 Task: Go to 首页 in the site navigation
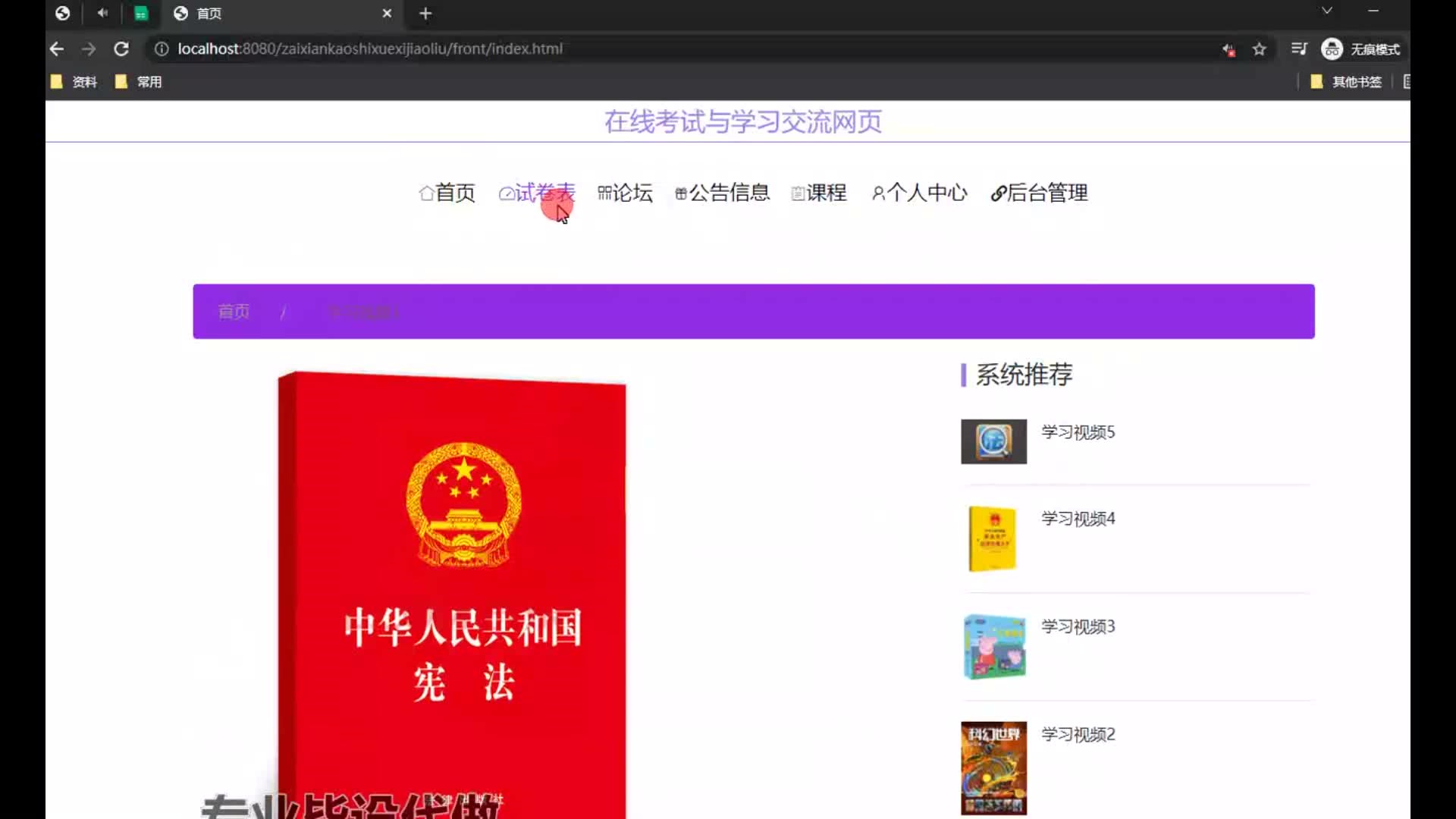(x=447, y=193)
